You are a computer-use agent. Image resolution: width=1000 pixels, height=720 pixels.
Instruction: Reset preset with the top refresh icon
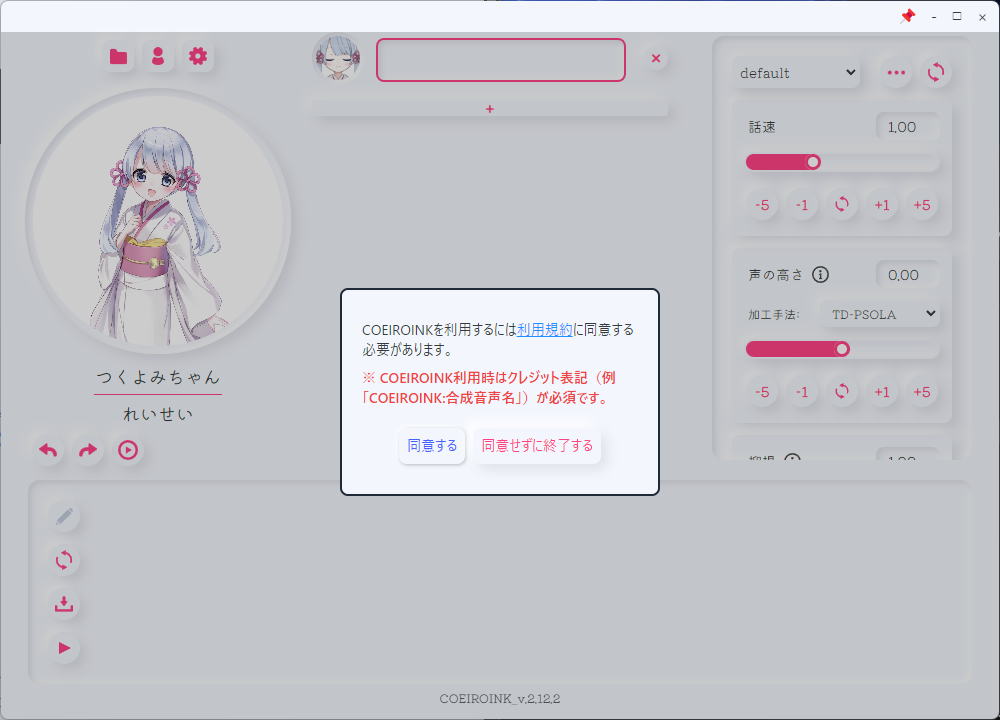click(x=936, y=73)
